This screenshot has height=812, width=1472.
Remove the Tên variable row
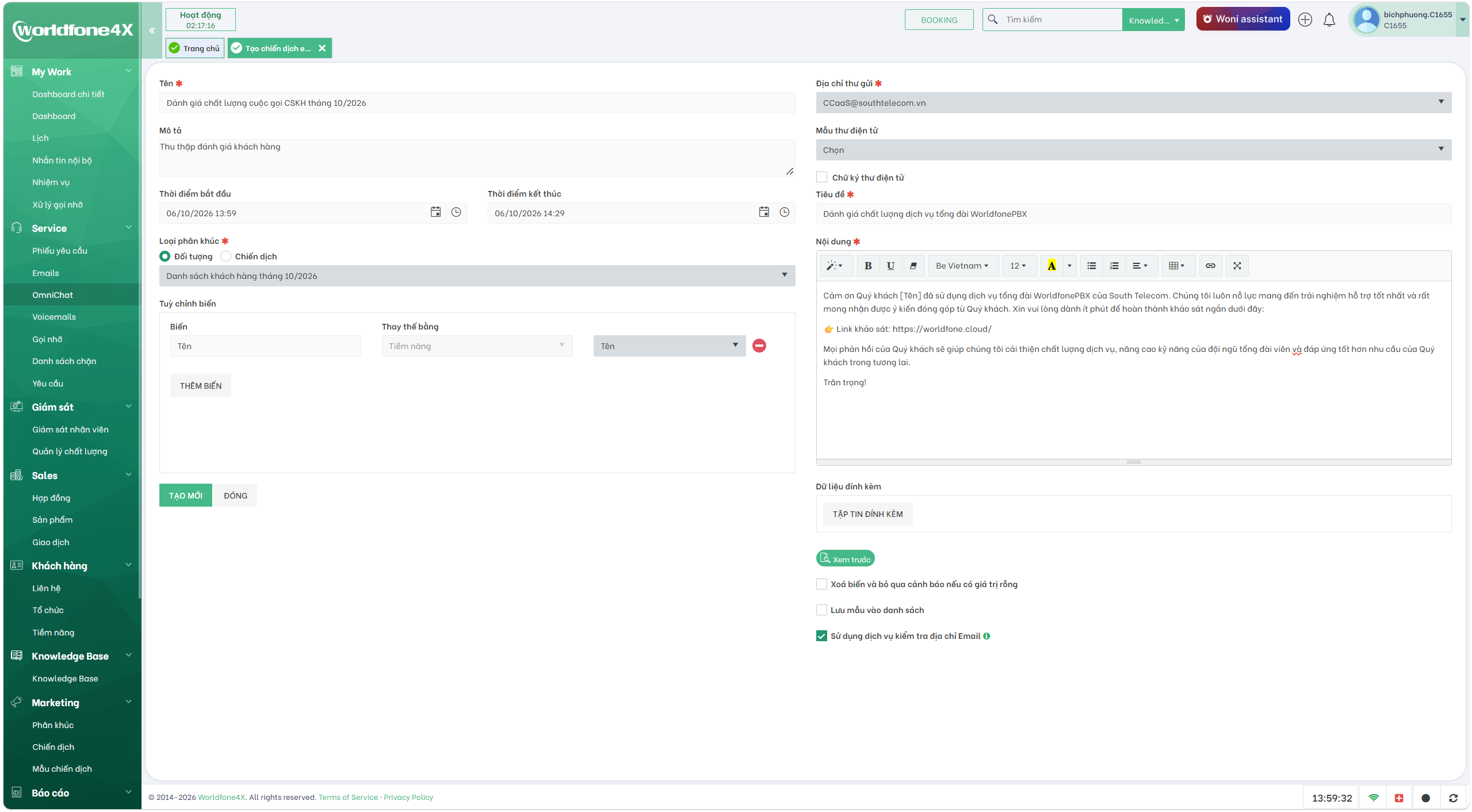pos(759,346)
